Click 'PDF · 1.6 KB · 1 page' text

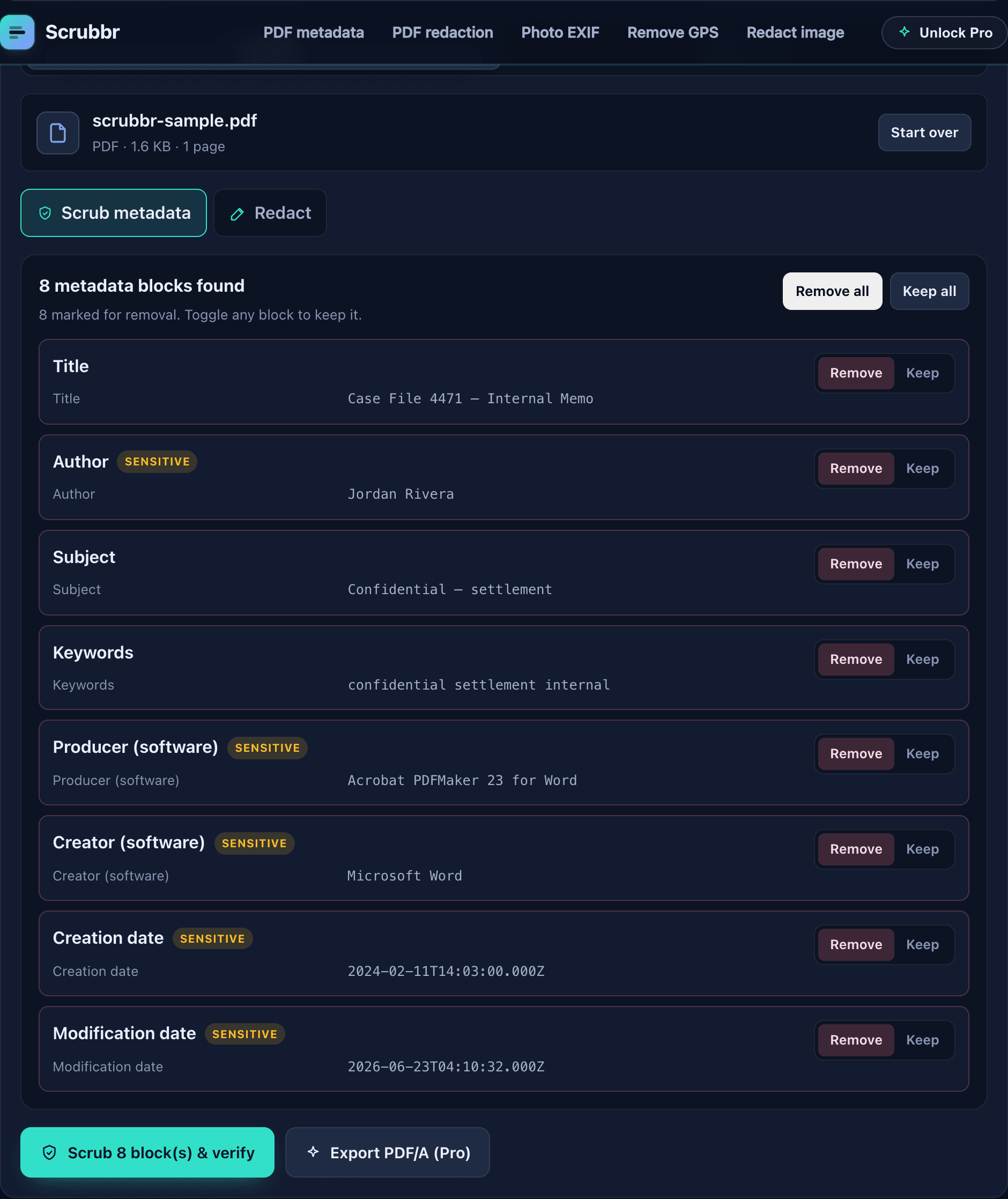click(x=158, y=147)
